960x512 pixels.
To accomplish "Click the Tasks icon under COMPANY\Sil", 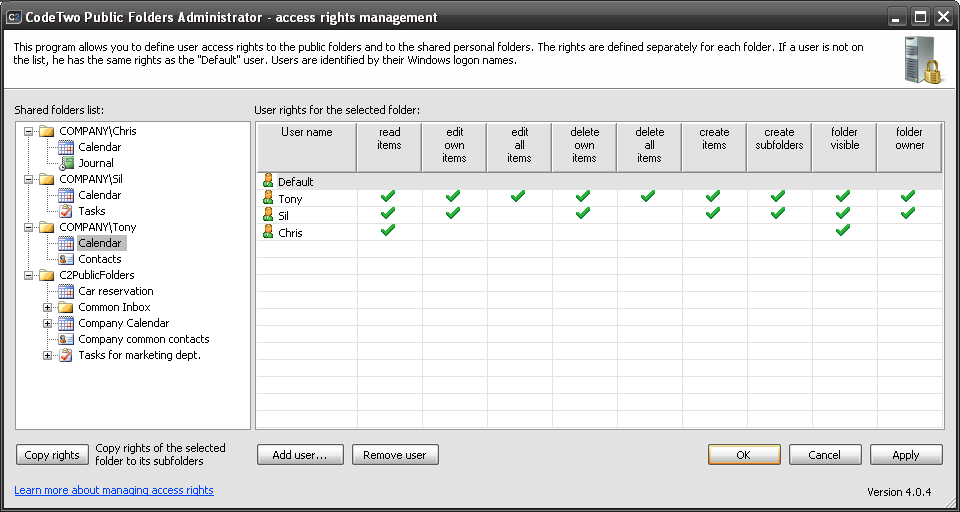I will click(66, 211).
